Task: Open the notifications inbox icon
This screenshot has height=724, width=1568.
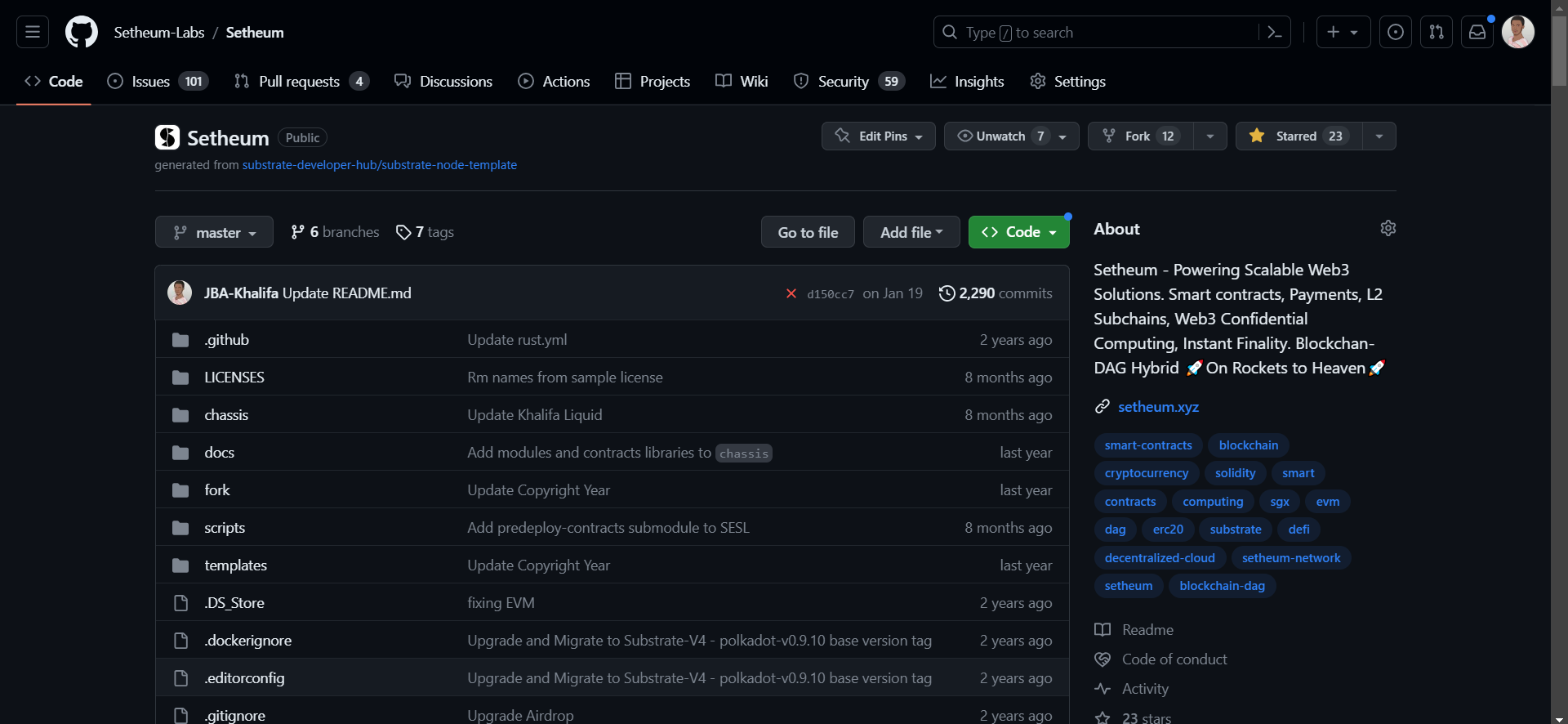Action: [1477, 32]
